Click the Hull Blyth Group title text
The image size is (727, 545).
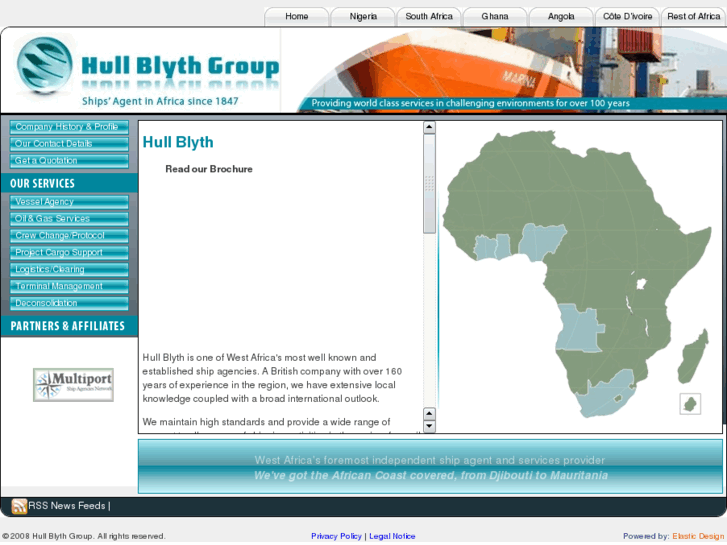pos(180,66)
